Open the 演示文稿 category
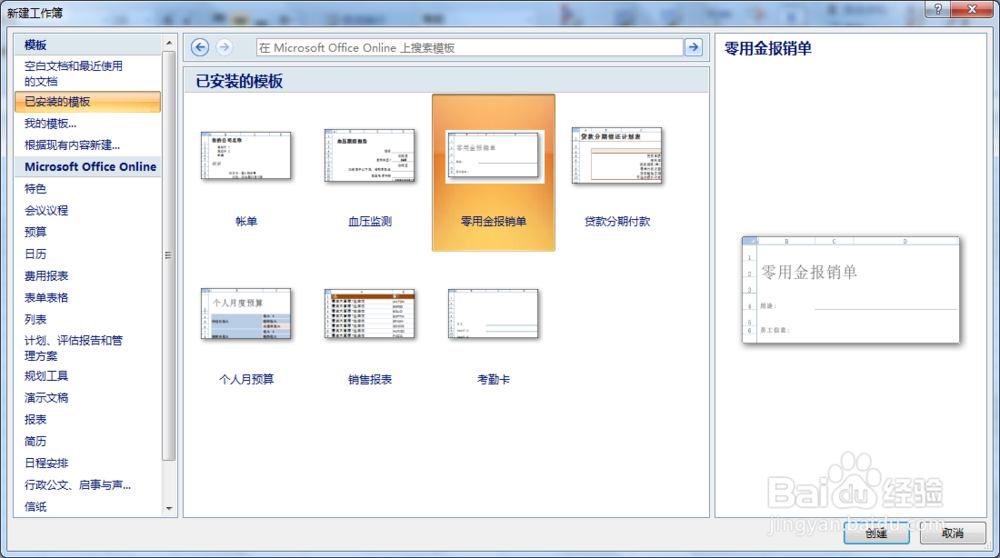This screenshot has height=558, width=1000. coord(46,397)
